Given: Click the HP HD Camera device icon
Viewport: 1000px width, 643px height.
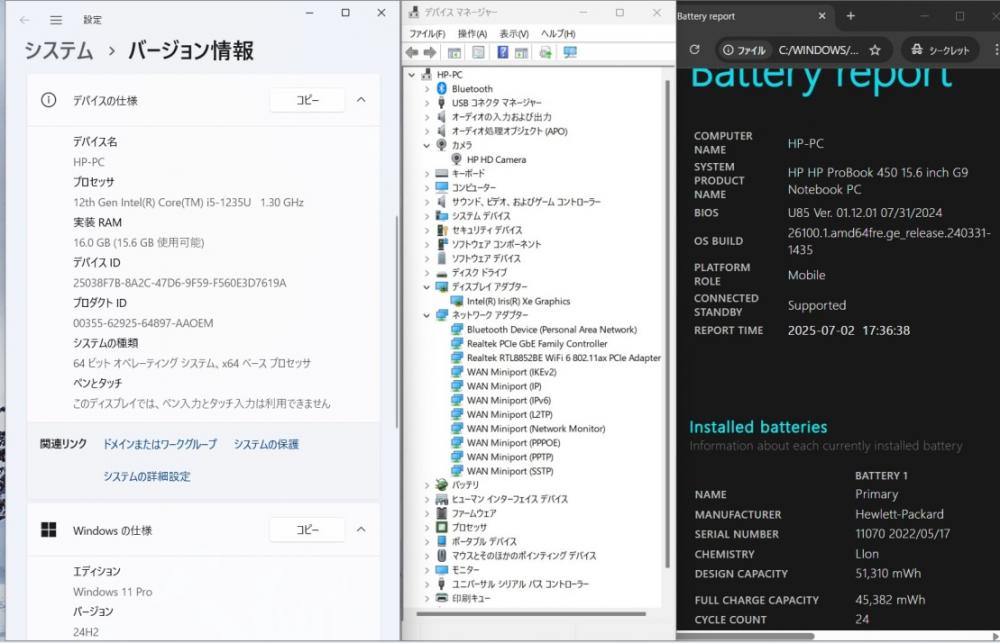Looking at the screenshot, I should [x=457, y=159].
